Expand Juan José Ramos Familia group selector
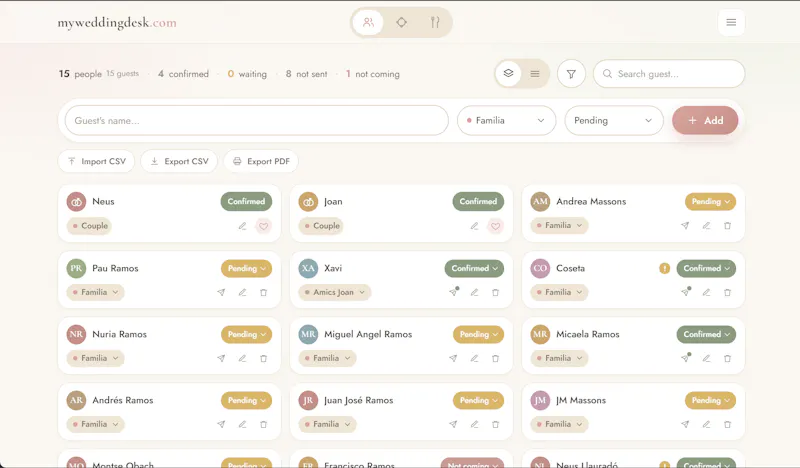 328,424
